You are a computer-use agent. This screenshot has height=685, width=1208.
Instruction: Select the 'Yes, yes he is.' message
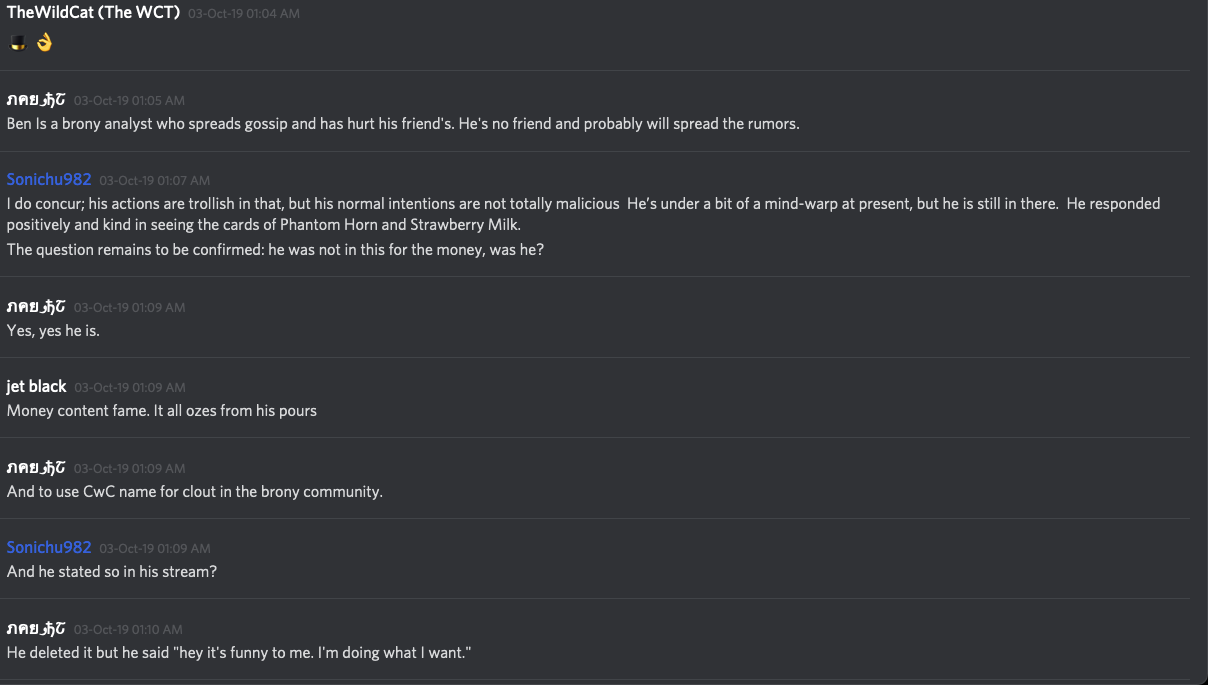(53, 330)
